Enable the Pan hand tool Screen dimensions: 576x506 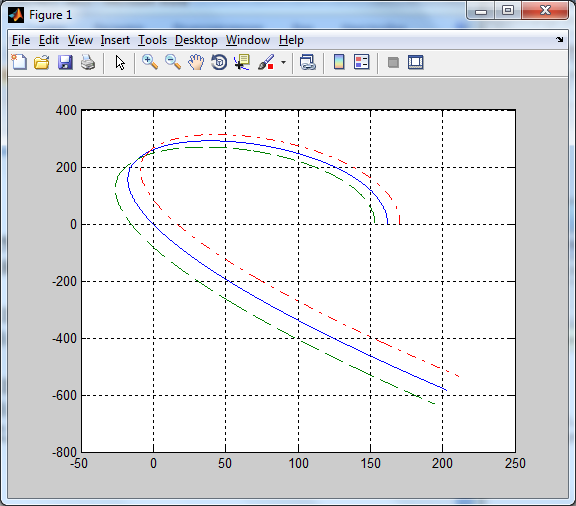(196, 62)
